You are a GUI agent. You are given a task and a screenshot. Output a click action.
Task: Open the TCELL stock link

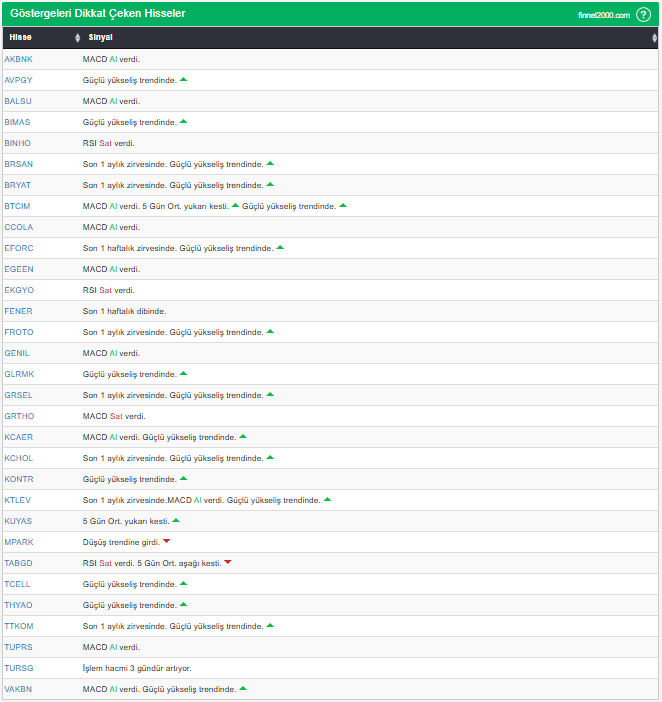click(x=17, y=584)
